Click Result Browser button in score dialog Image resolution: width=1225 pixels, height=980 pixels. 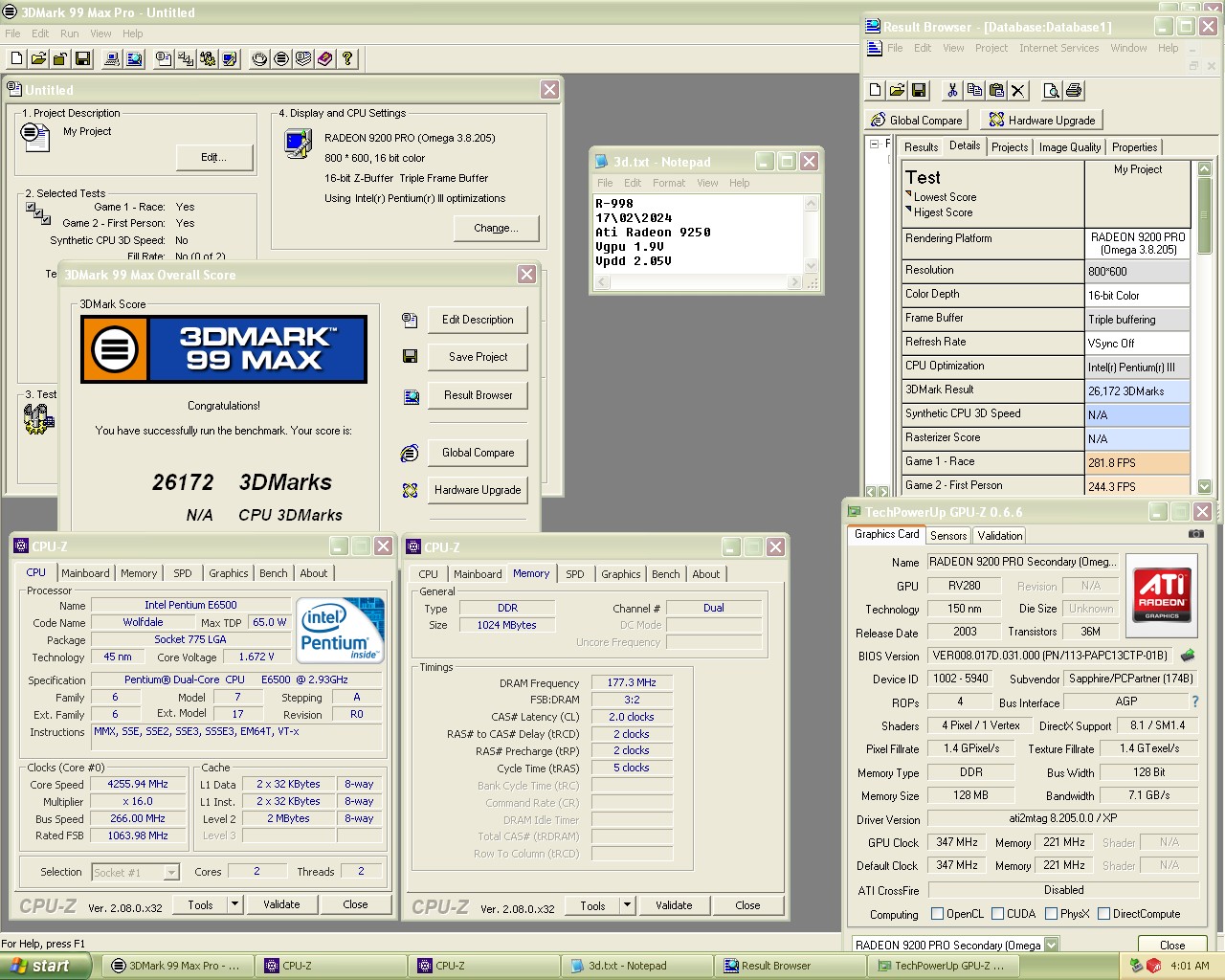tap(479, 395)
